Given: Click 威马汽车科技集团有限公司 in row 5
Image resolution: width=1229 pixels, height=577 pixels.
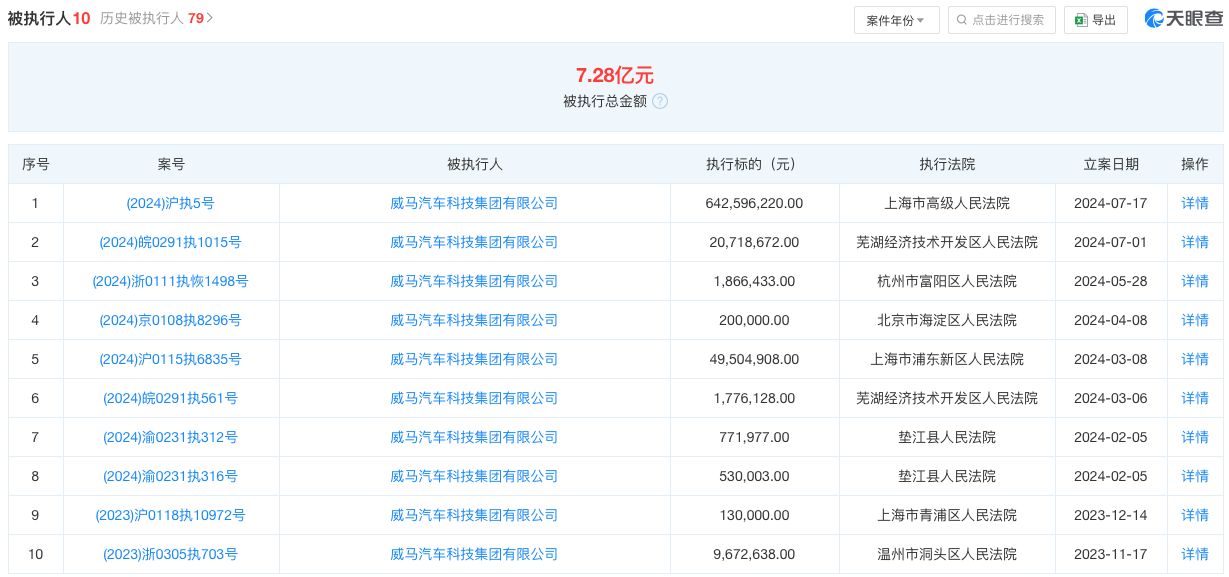Looking at the screenshot, I should [474, 359].
